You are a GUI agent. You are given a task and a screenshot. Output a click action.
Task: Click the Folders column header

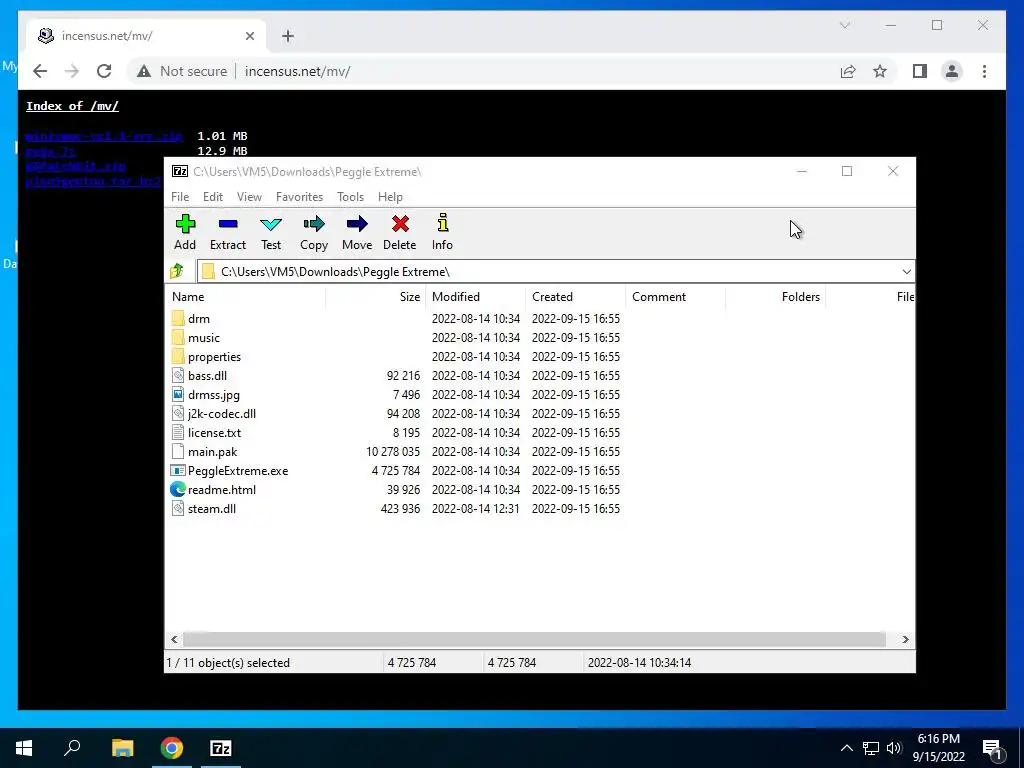(775, 296)
